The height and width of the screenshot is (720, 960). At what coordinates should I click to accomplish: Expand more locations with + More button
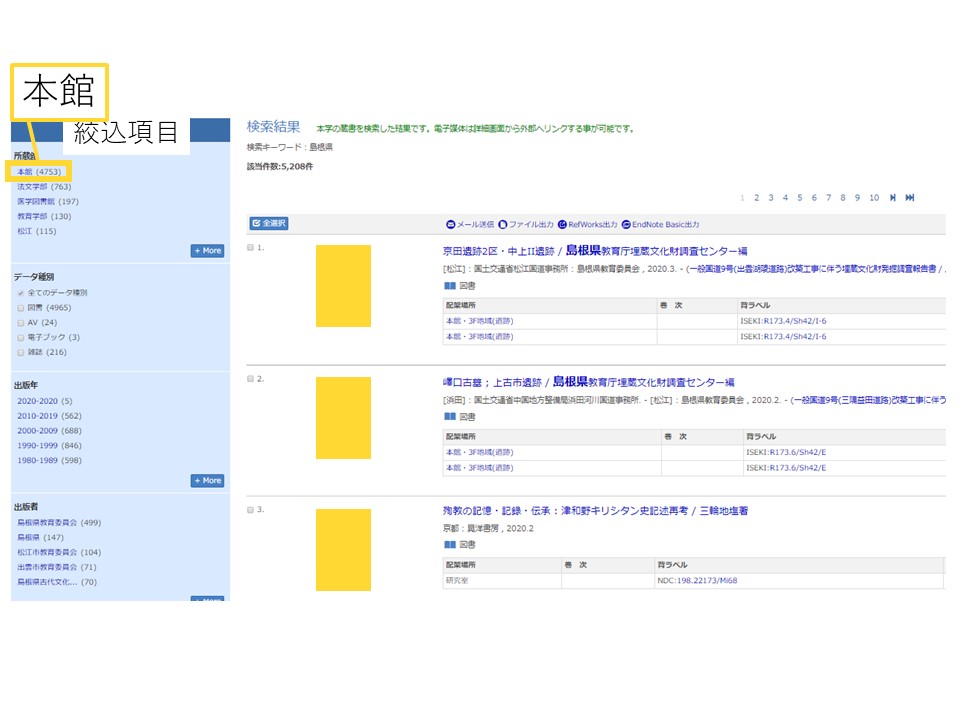(x=208, y=250)
